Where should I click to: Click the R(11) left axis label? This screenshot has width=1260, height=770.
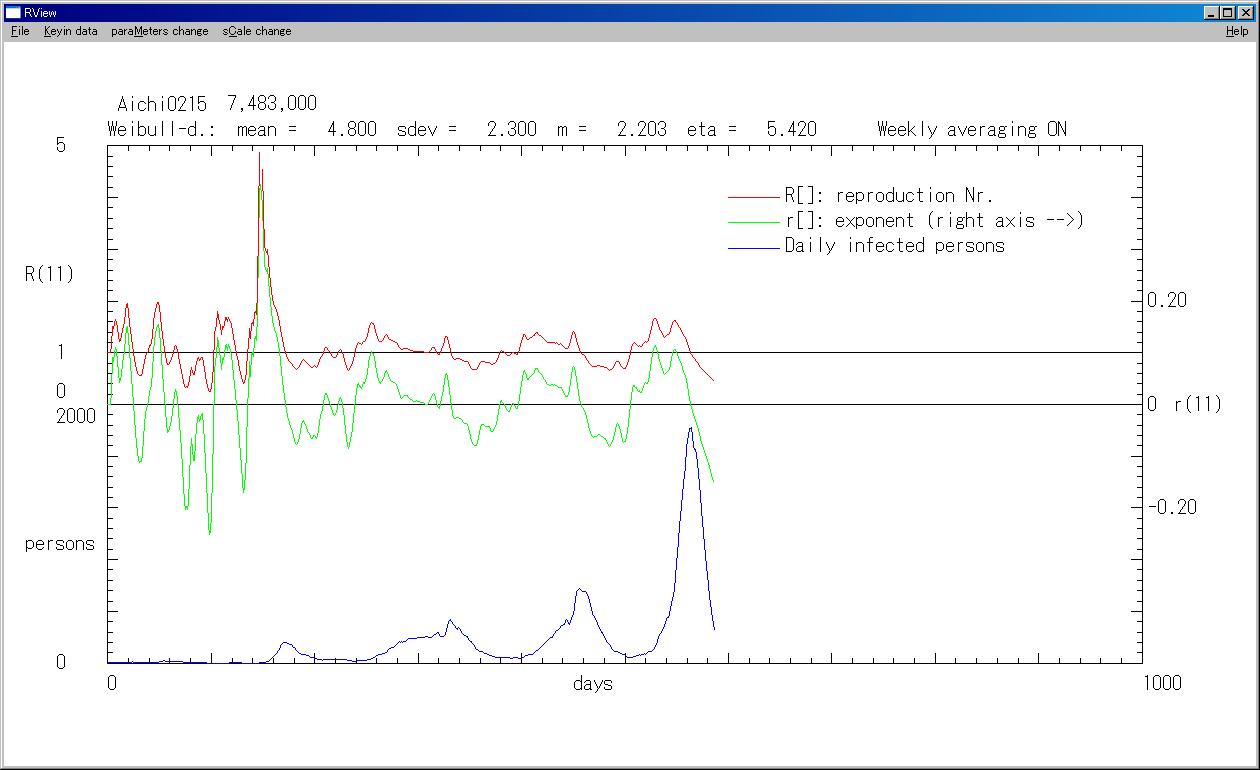[49, 274]
